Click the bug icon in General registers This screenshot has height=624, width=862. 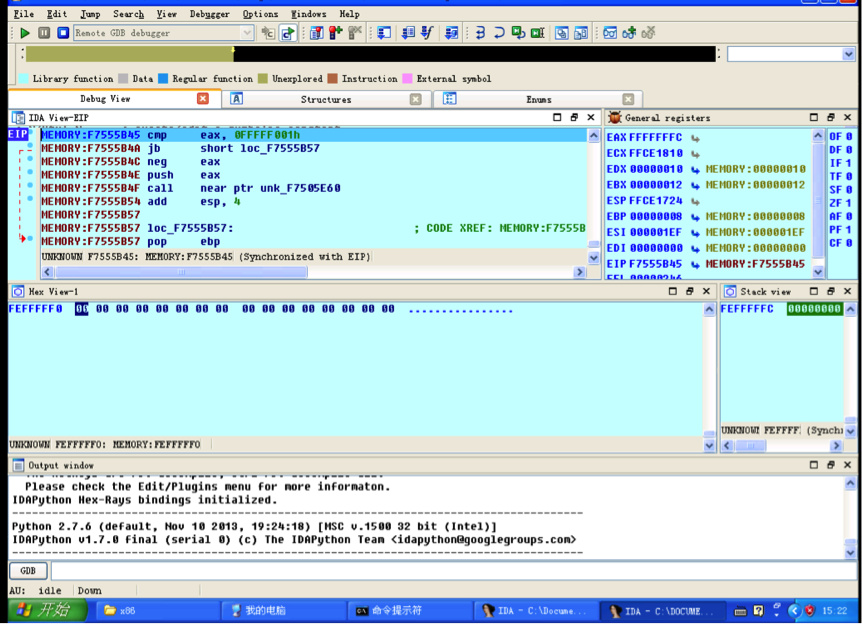pyautogui.click(x=615, y=118)
